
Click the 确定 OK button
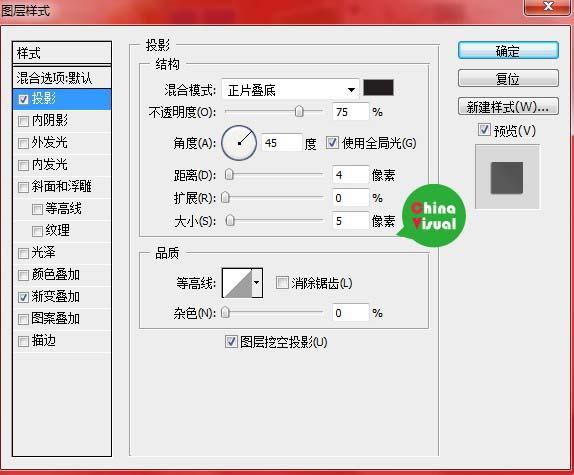coord(508,51)
